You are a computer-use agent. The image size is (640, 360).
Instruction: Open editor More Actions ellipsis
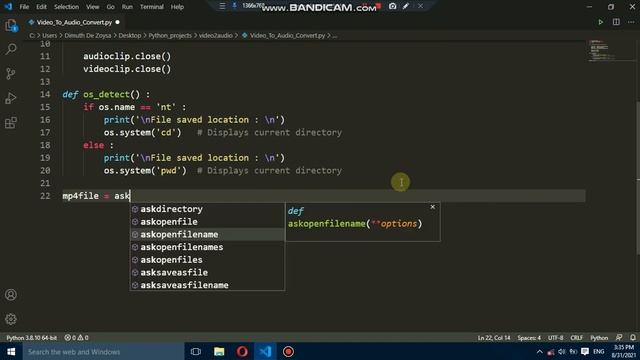coord(631,22)
